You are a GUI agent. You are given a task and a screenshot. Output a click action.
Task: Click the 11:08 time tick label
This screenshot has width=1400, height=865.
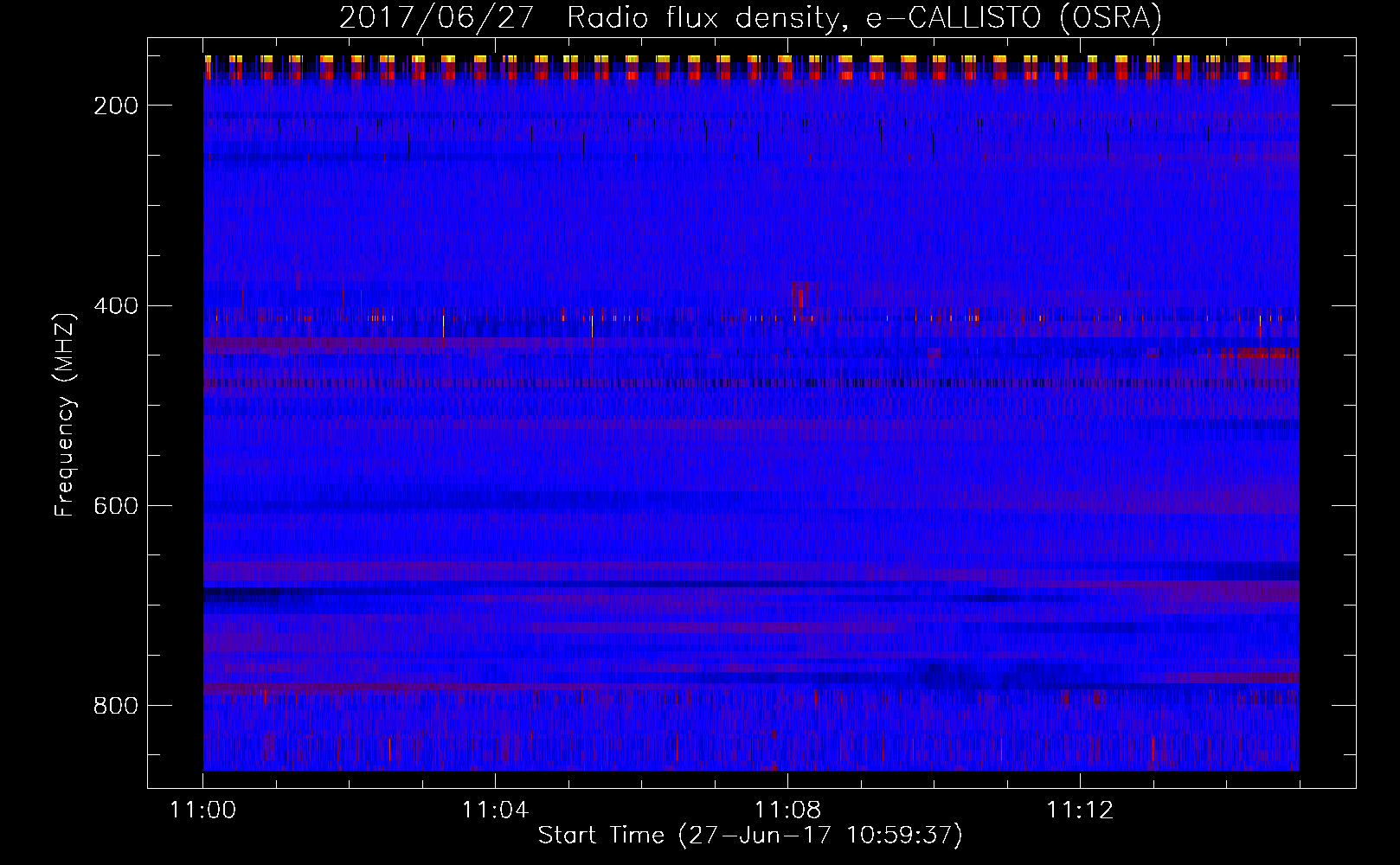tap(787, 810)
